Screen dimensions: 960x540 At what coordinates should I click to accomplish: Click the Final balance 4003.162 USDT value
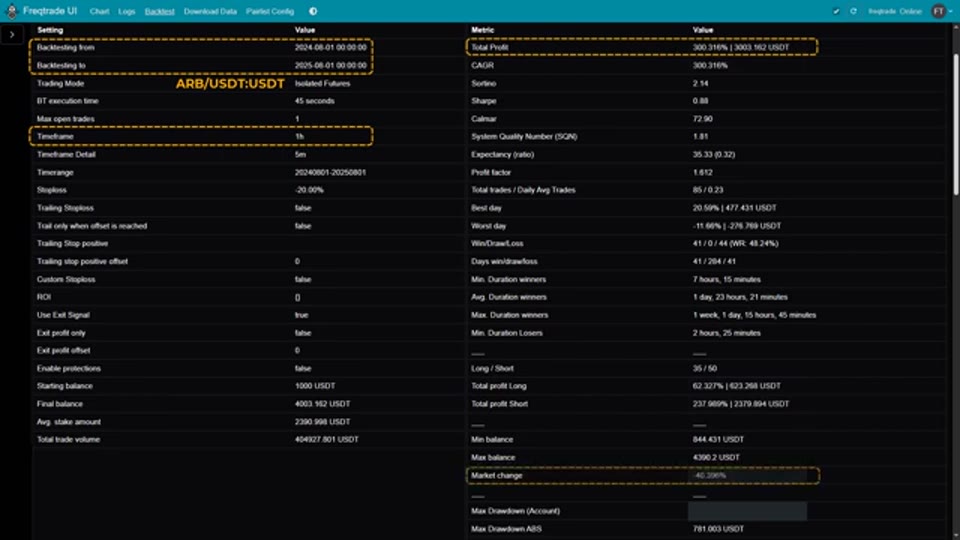coord(322,404)
